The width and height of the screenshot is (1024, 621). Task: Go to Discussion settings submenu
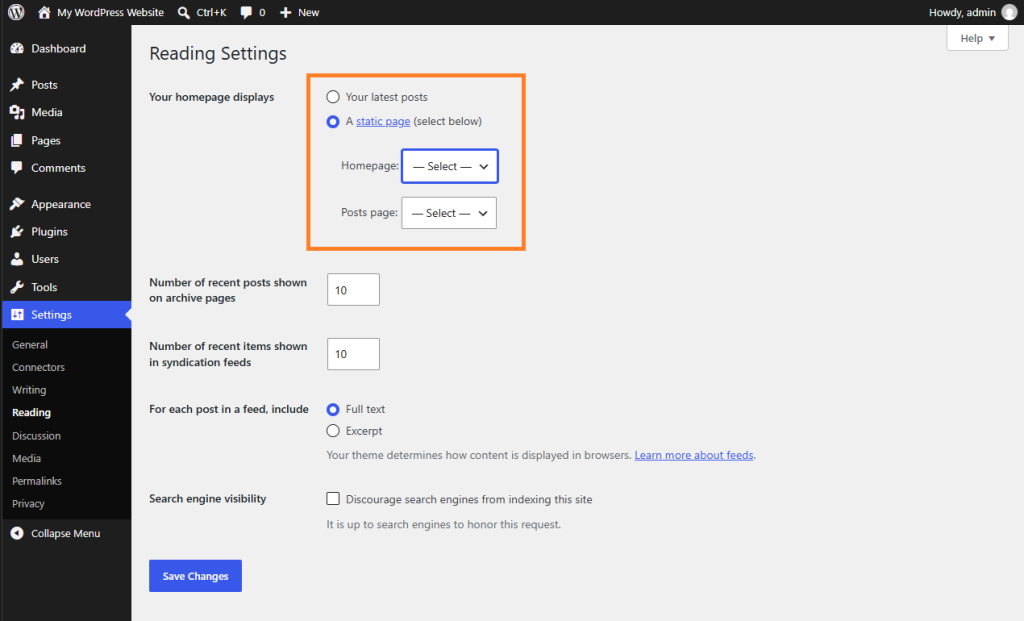coord(37,436)
